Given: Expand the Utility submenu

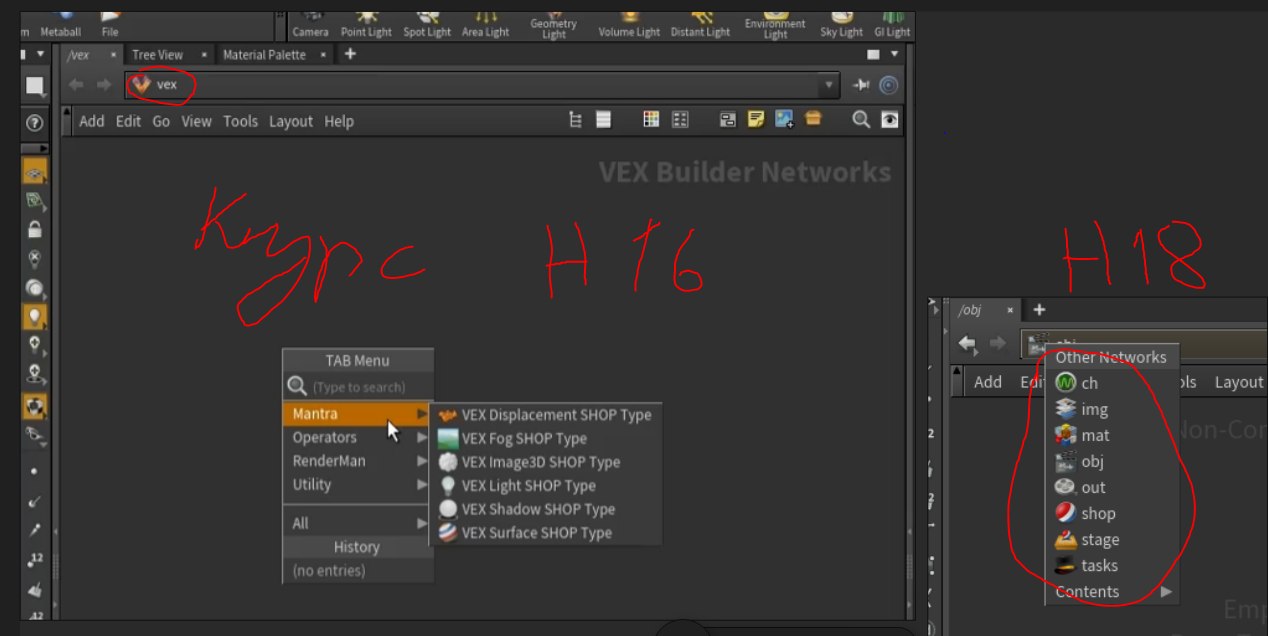Looking at the screenshot, I should tap(358, 484).
